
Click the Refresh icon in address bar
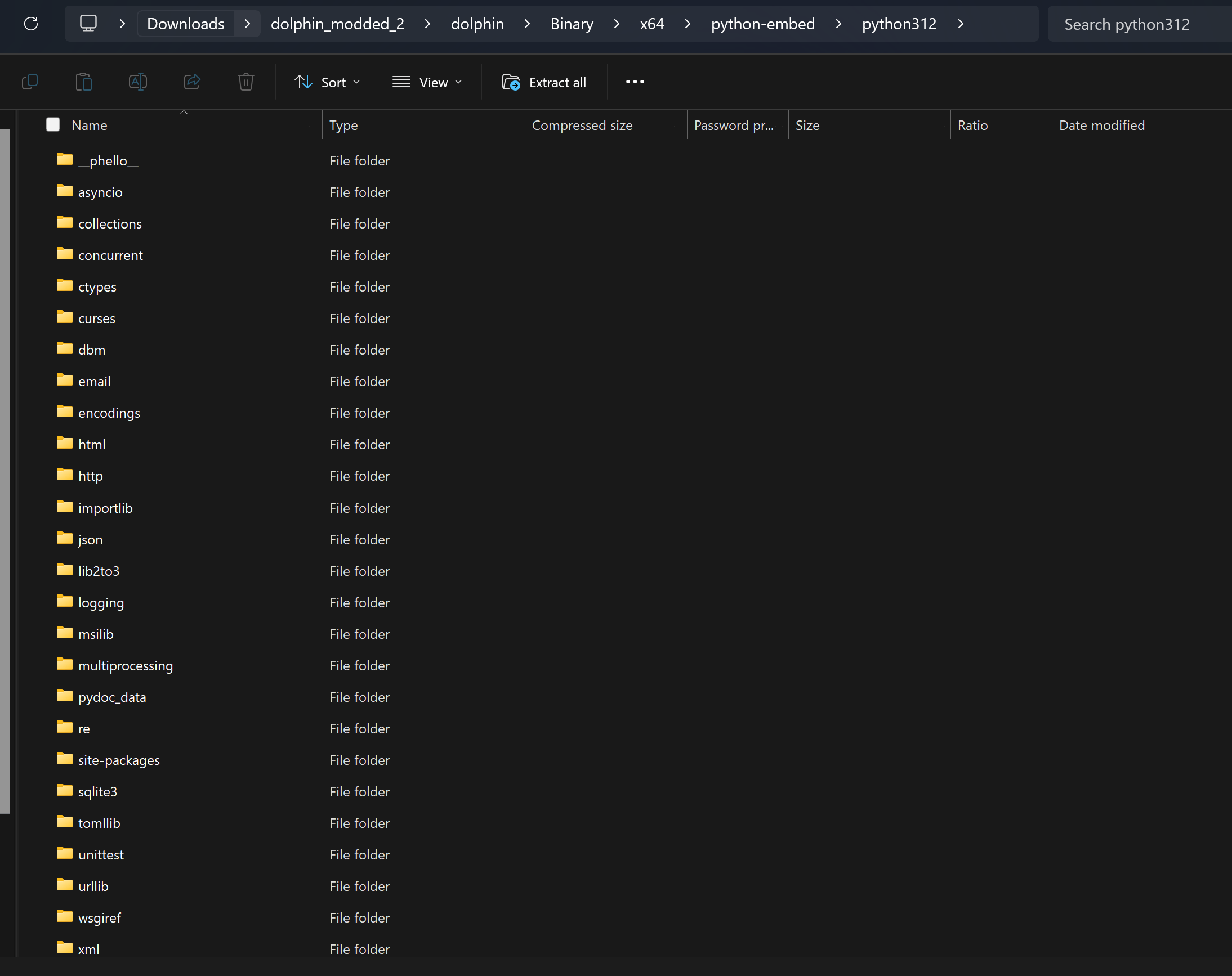click(31, 24)
